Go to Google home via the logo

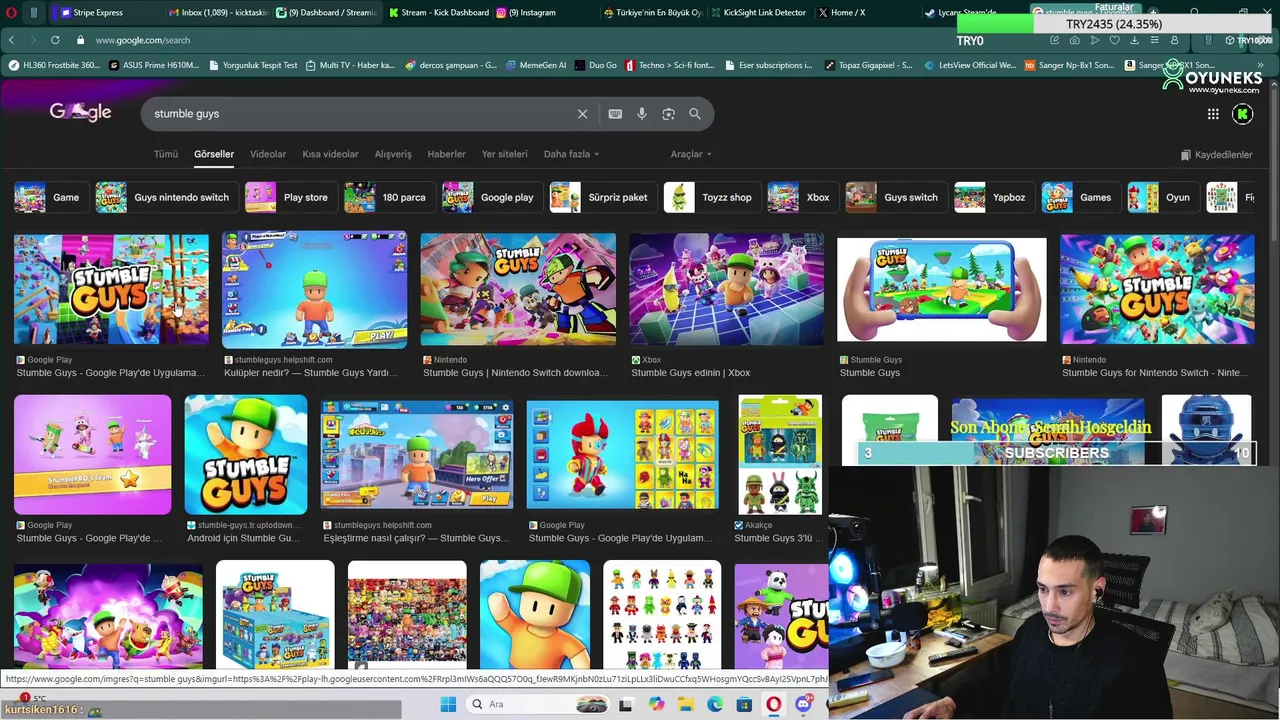click(80, 112)
